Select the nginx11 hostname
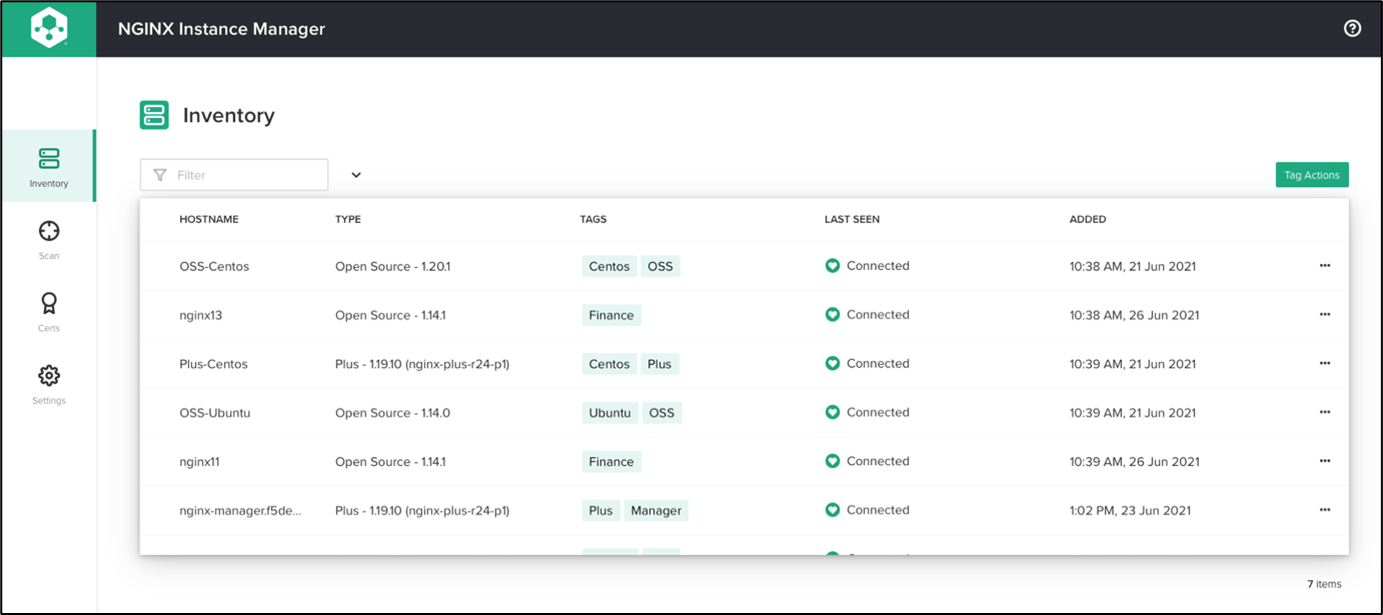The image size is (1383, 615). point(200,462)
